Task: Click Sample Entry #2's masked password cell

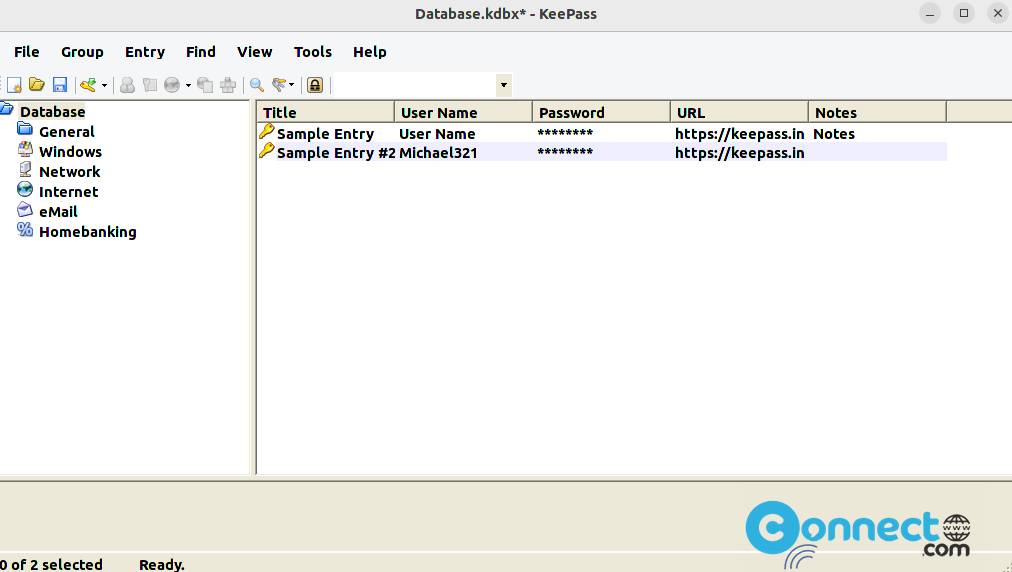Action: tap(565, 152)
